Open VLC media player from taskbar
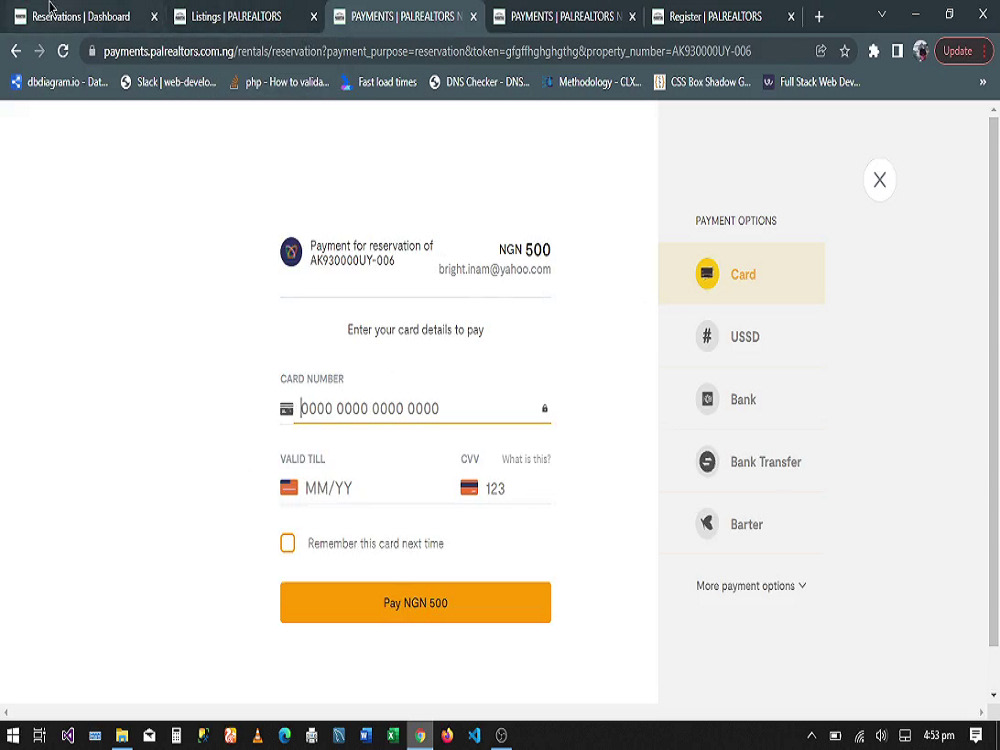Image resolution: width=1000 pixels, height=750 pixels. (258, 735)
